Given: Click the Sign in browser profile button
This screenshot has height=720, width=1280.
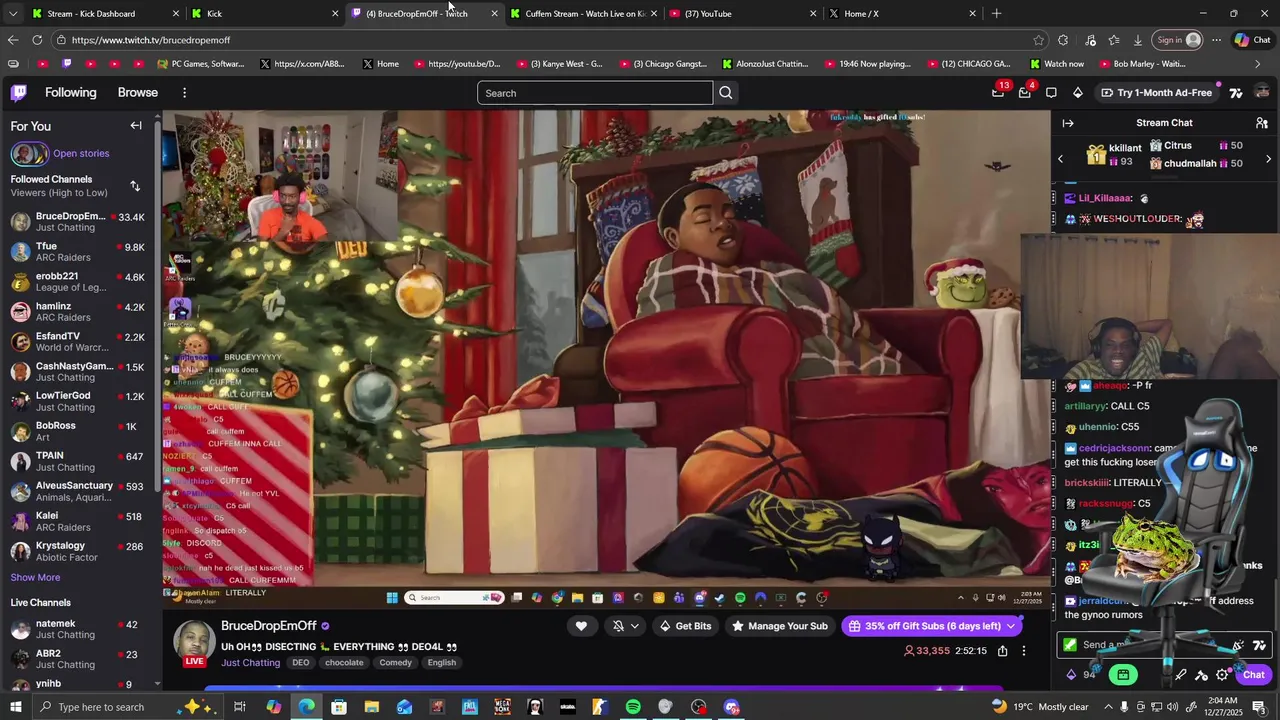Looking at the screenshot, I should tap(1178, 40).
